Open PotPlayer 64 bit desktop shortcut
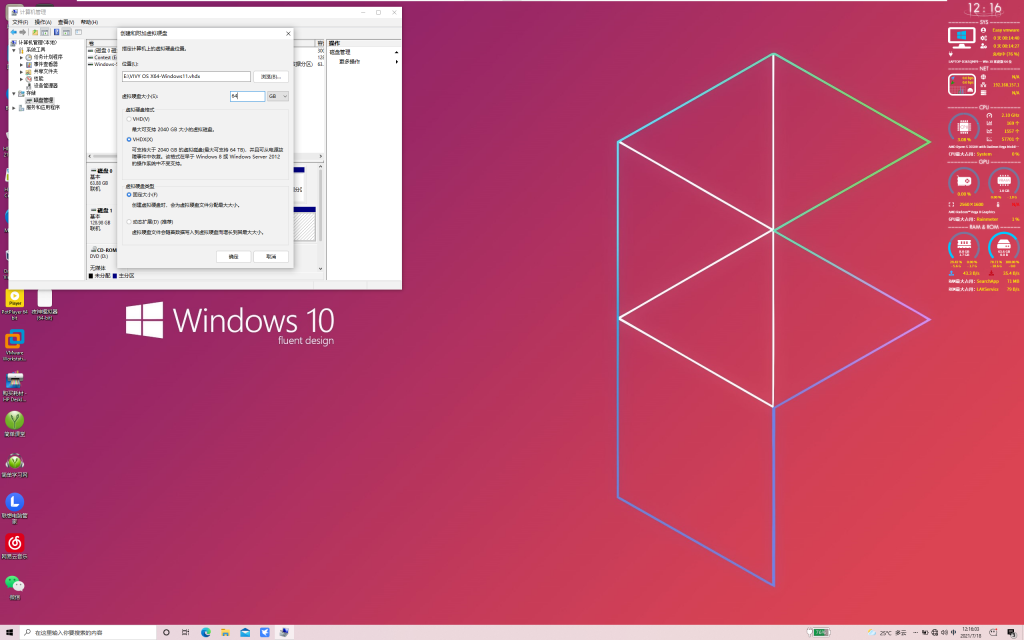The height and width of the screenshot is (640, 1024). coord(14,304)
